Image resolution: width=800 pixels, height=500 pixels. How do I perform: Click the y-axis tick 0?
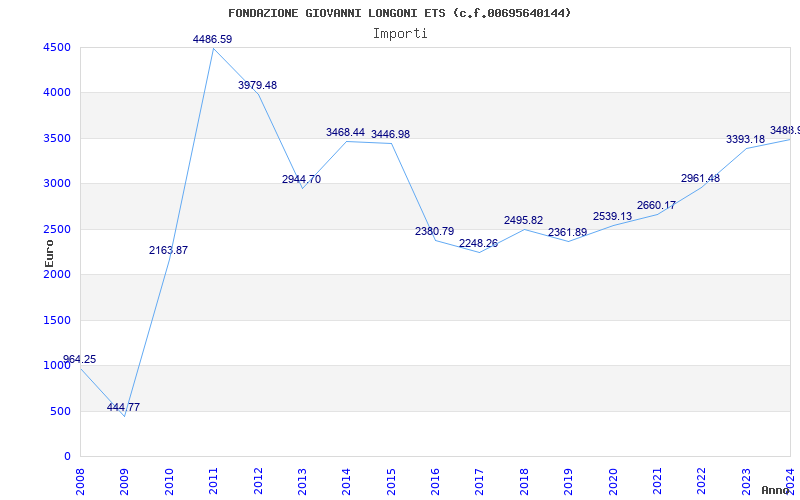tap(67, 457)
